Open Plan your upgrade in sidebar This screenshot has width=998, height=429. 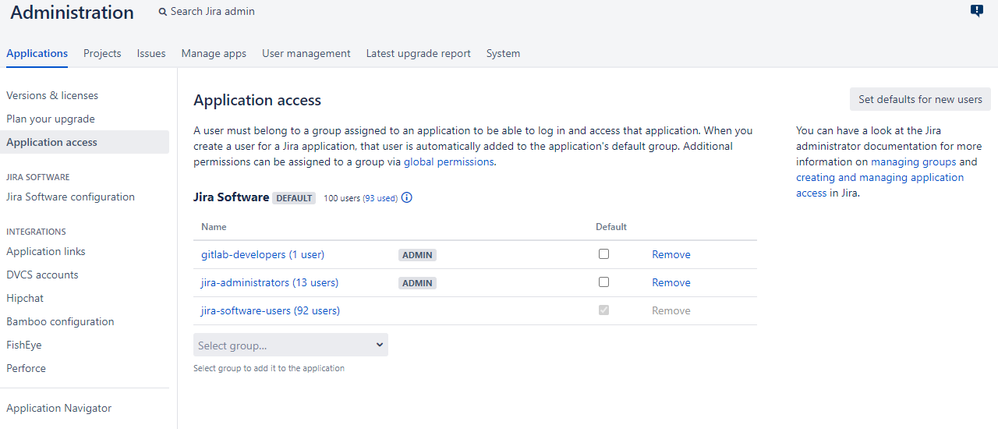click(50, 119)
